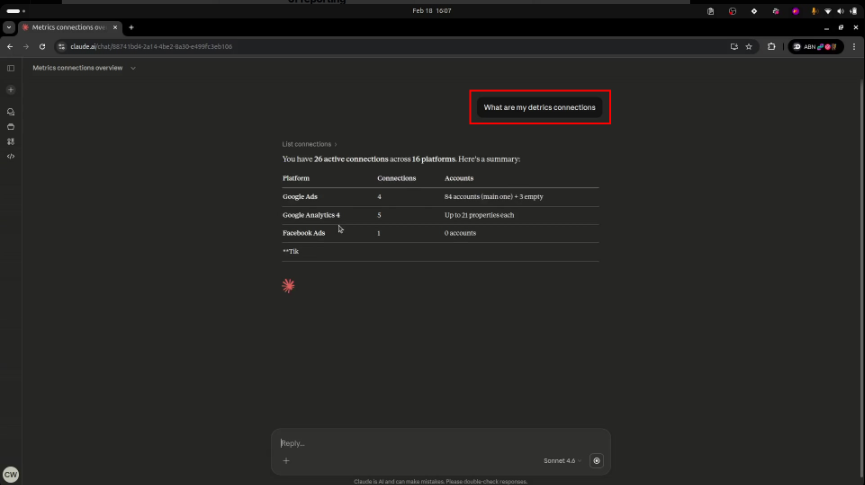Open the Chats list icon
This screenshot has width=865, height=485.
point(10,111)
